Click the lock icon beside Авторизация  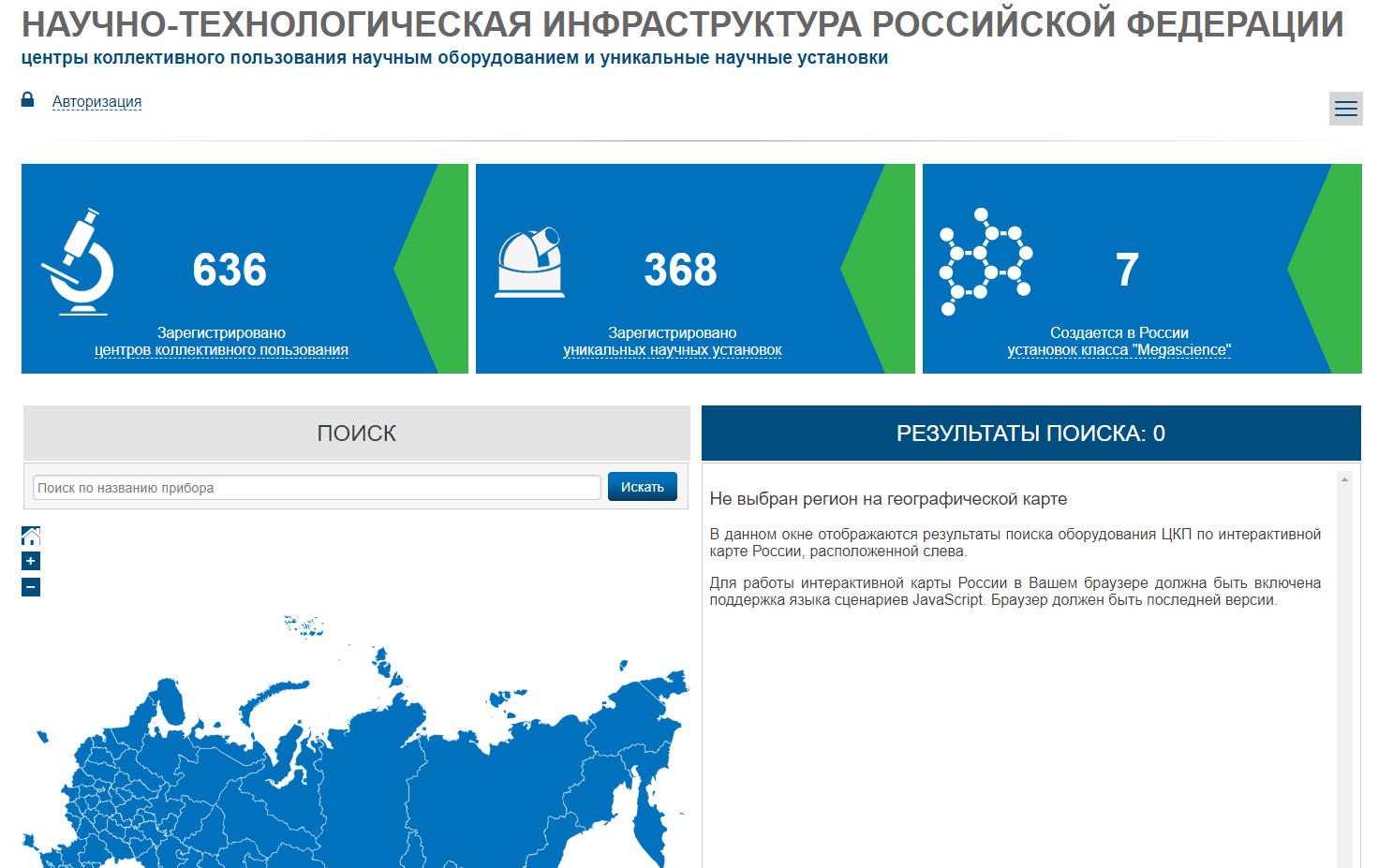click(28, 99)
